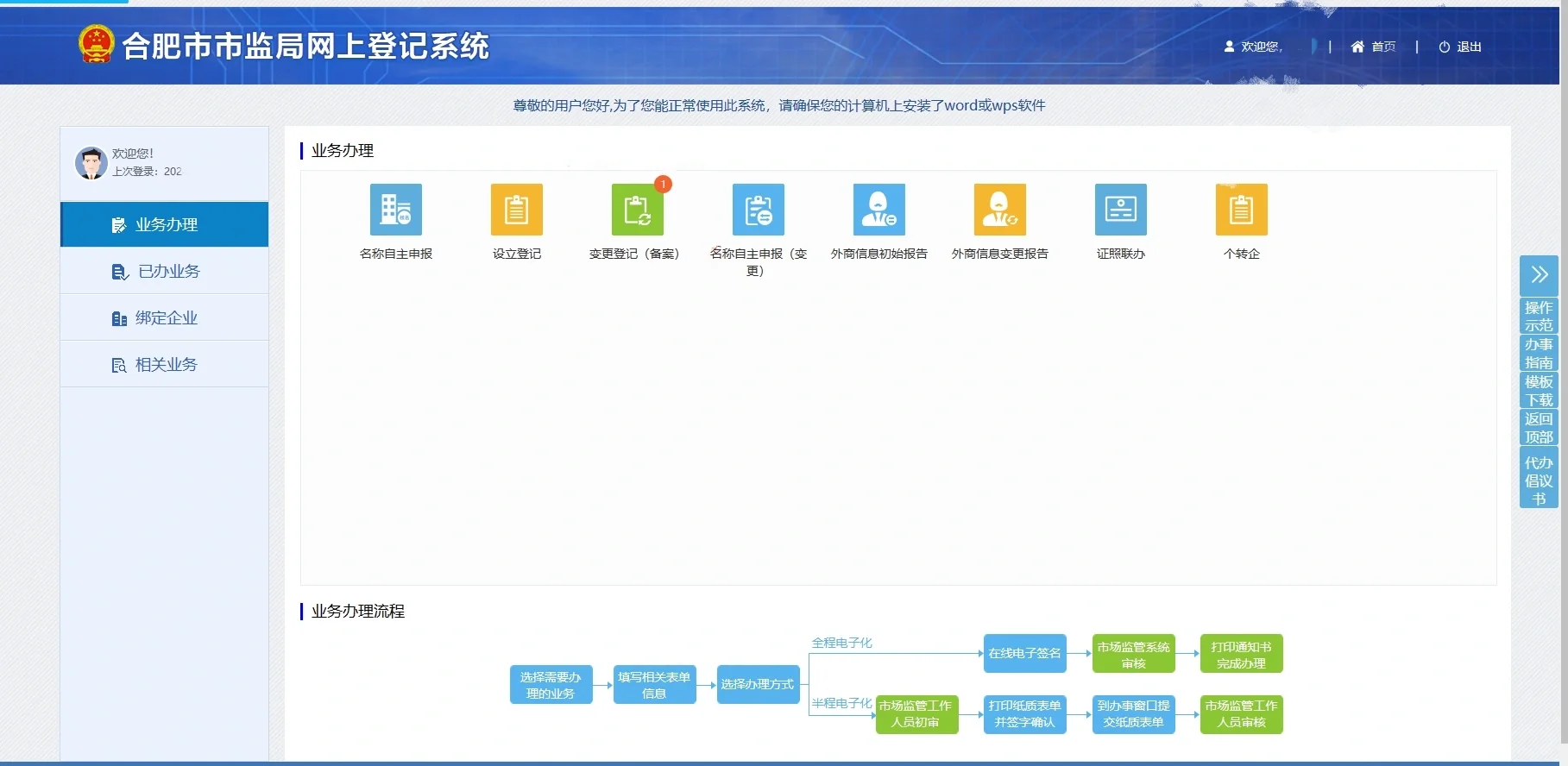The image size is (1568, 766).
Task: Collapse the right floating sidebar with double chevron
Action: 1539,275
